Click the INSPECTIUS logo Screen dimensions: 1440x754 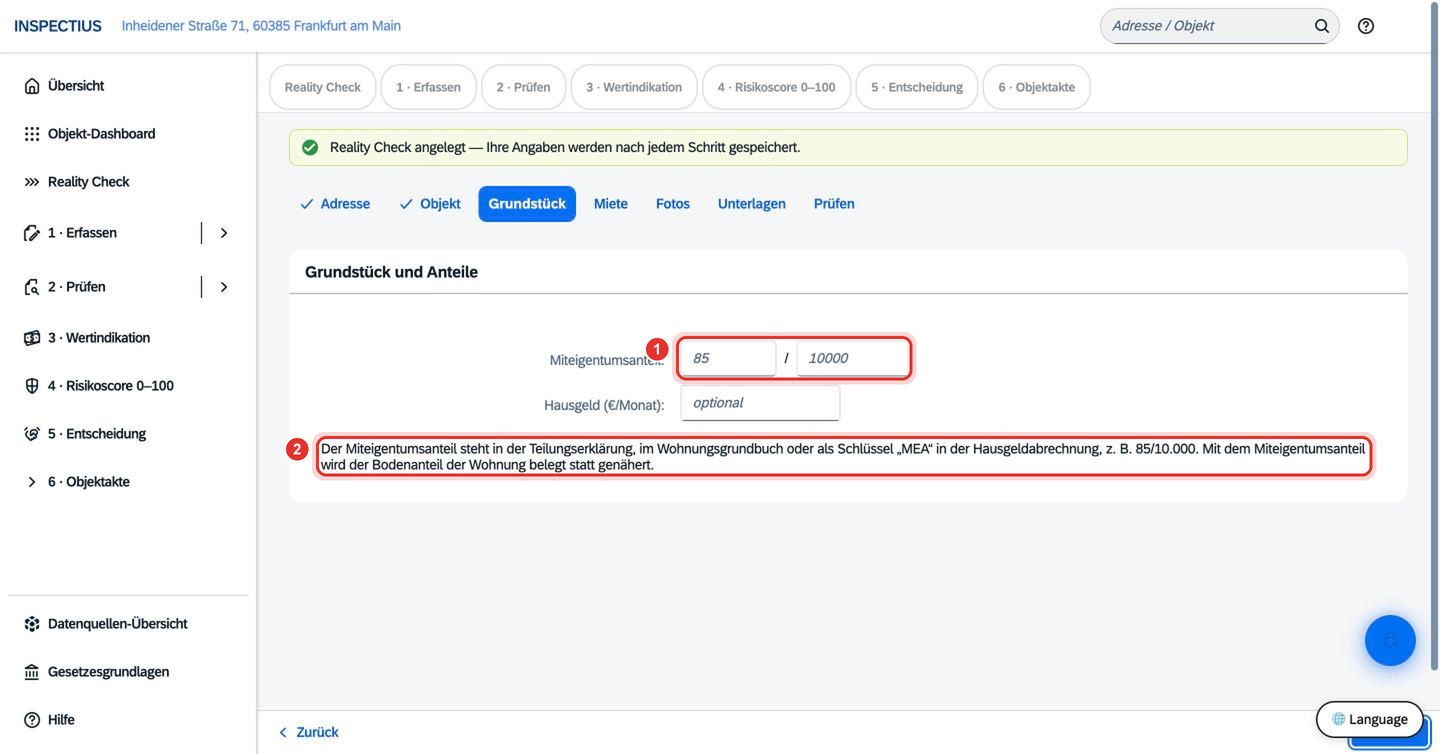[58, 26]
